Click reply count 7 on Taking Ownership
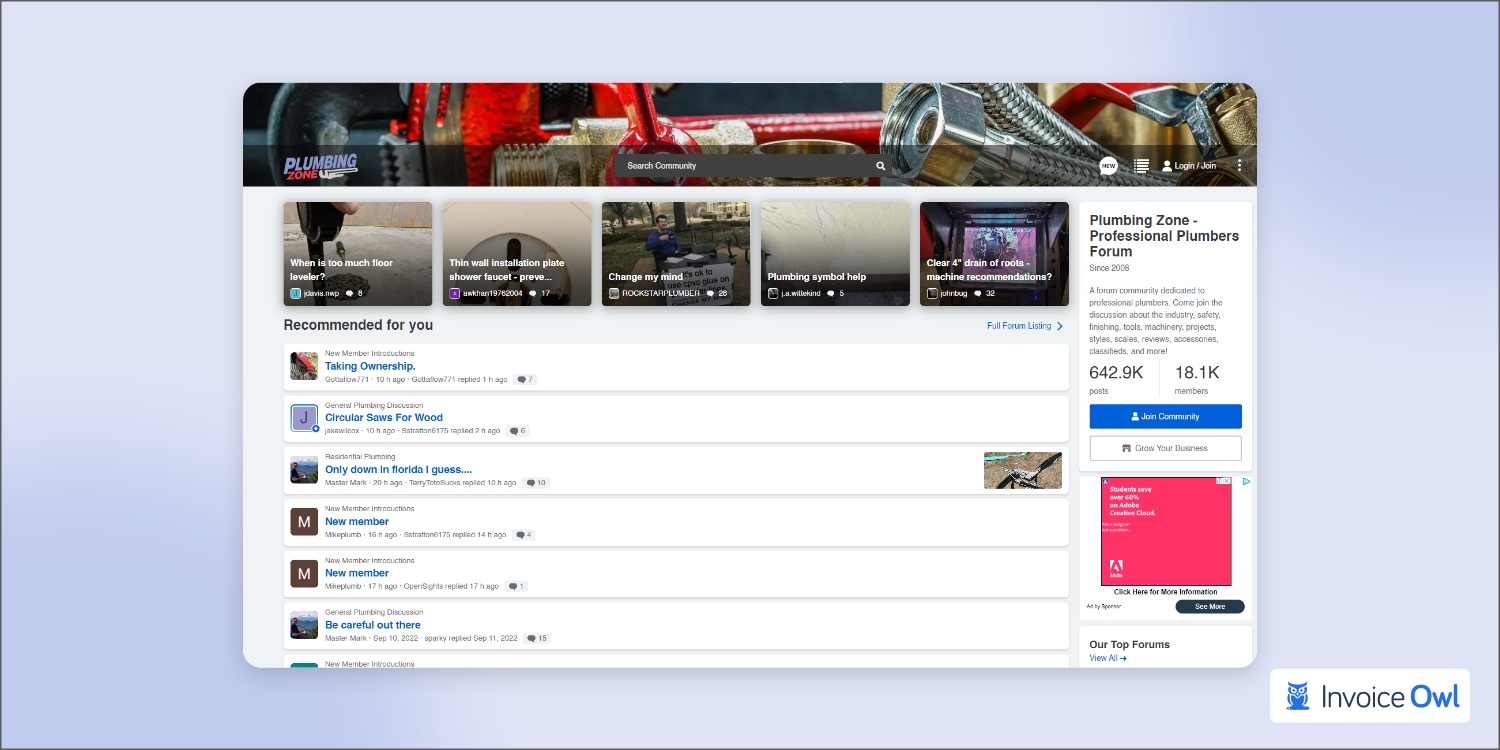Screen dimensions: 1500x750 [x=525, y=380]
